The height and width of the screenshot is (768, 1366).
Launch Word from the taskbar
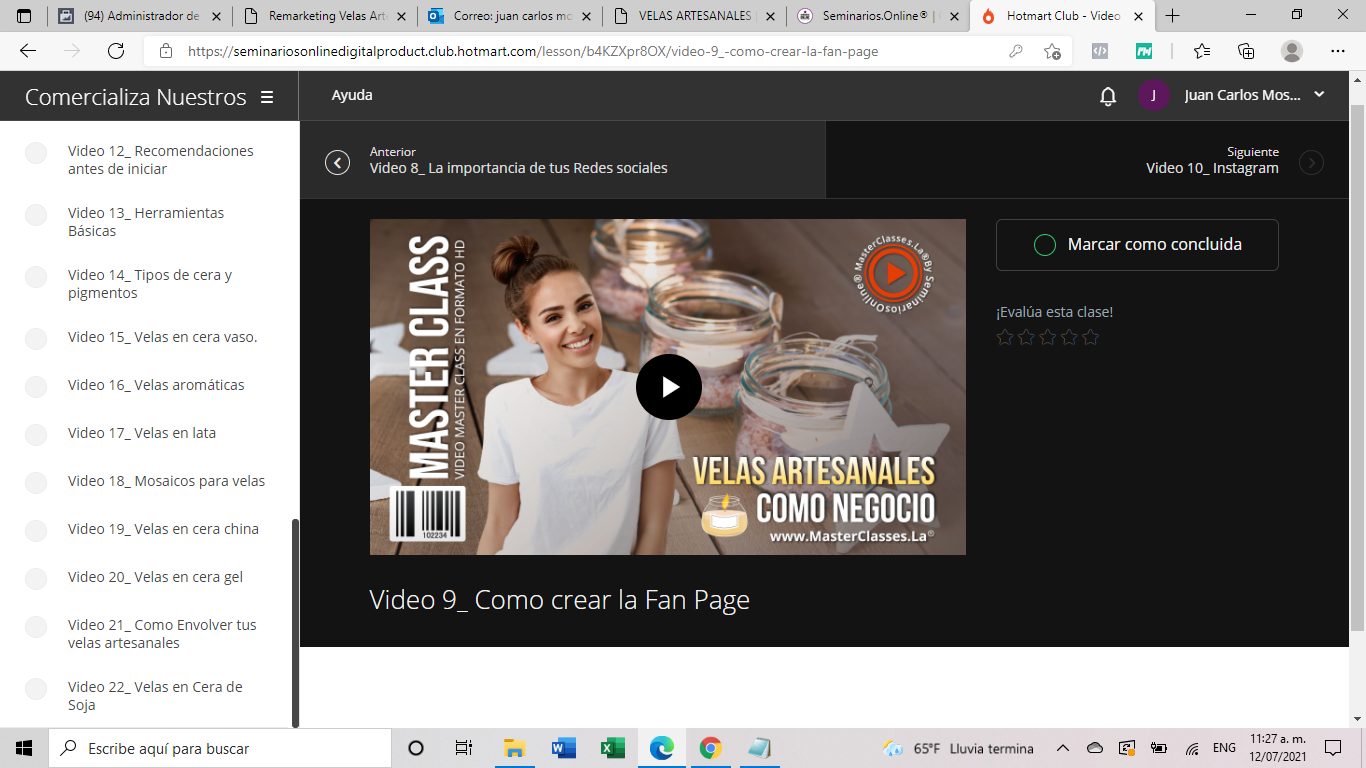pos(563,748)
